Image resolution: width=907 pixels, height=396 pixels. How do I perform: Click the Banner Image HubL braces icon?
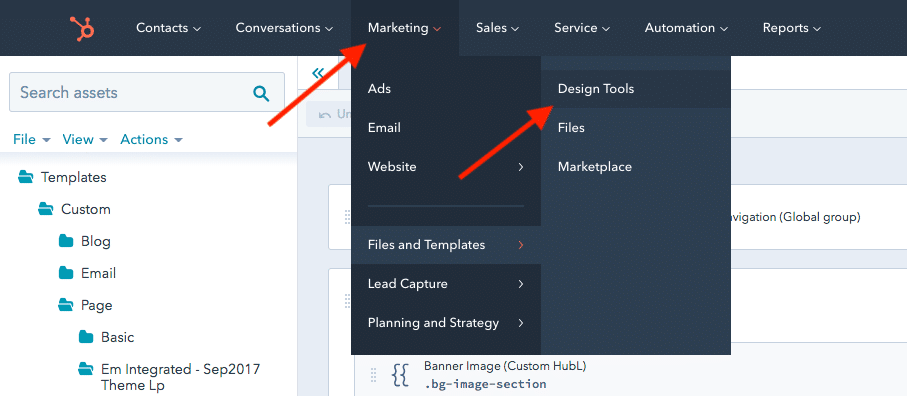400,375
